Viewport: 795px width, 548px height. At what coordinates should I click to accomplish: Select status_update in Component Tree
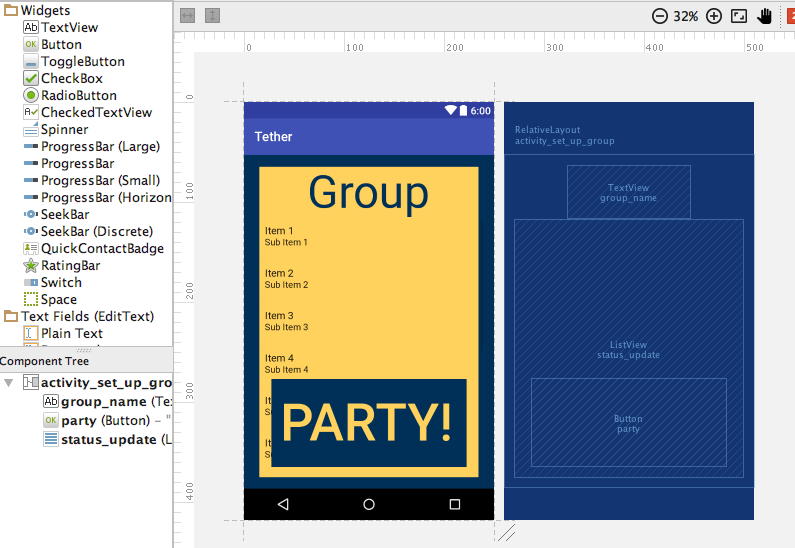[x=107, y=440]
